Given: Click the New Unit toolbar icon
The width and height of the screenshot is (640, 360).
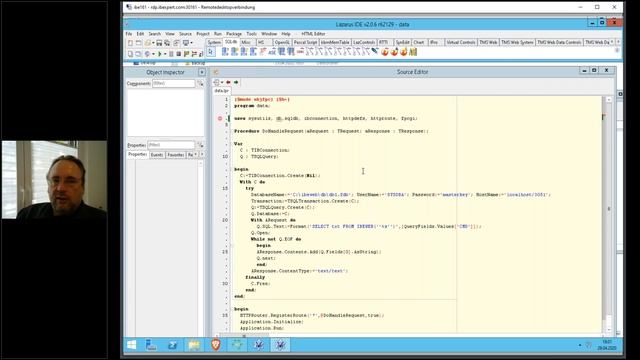Looking at the screenshot, I should tap(130, 42).
